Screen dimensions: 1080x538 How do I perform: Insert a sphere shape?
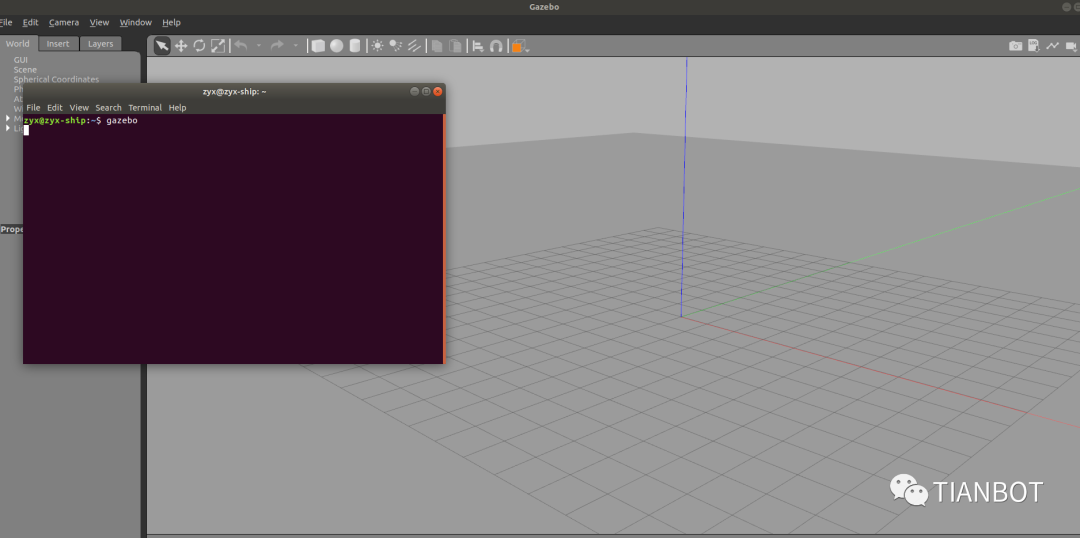pyautogui.click(x=336, y=45)
